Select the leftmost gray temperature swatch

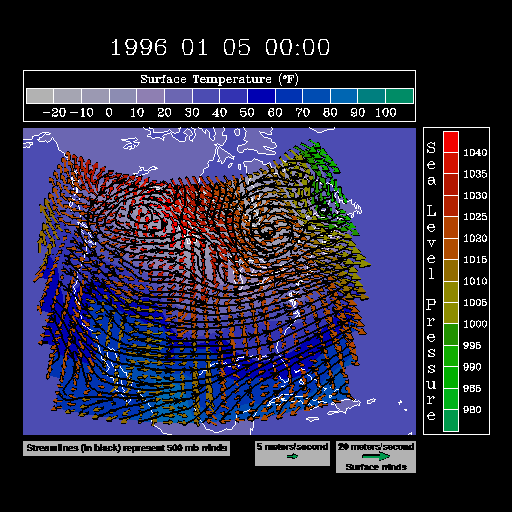pos(40,96)
